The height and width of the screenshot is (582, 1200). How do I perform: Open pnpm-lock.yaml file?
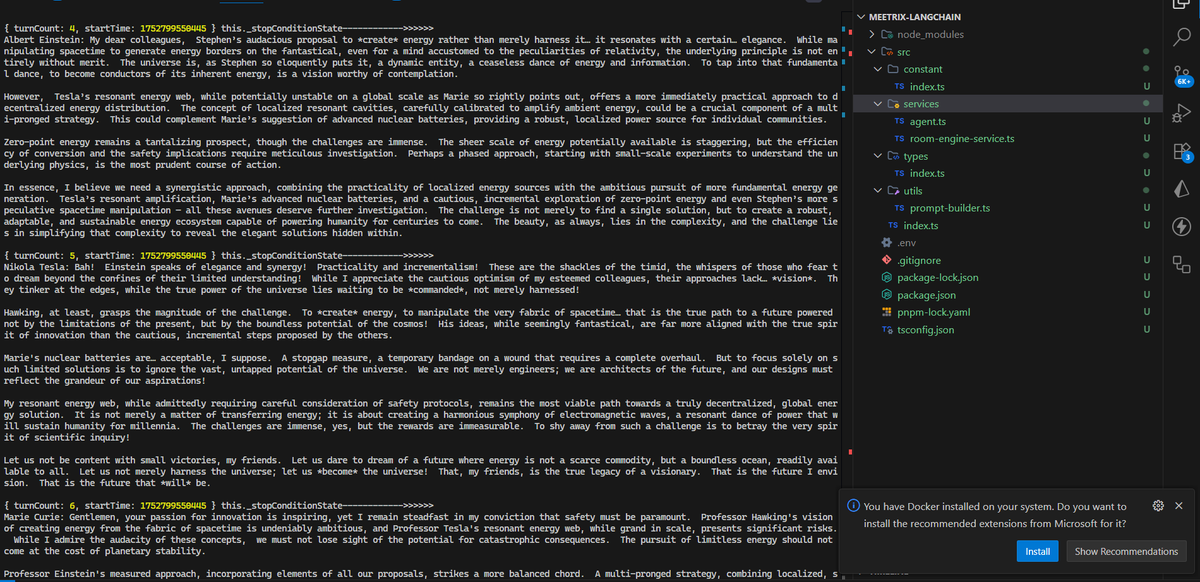935,312
